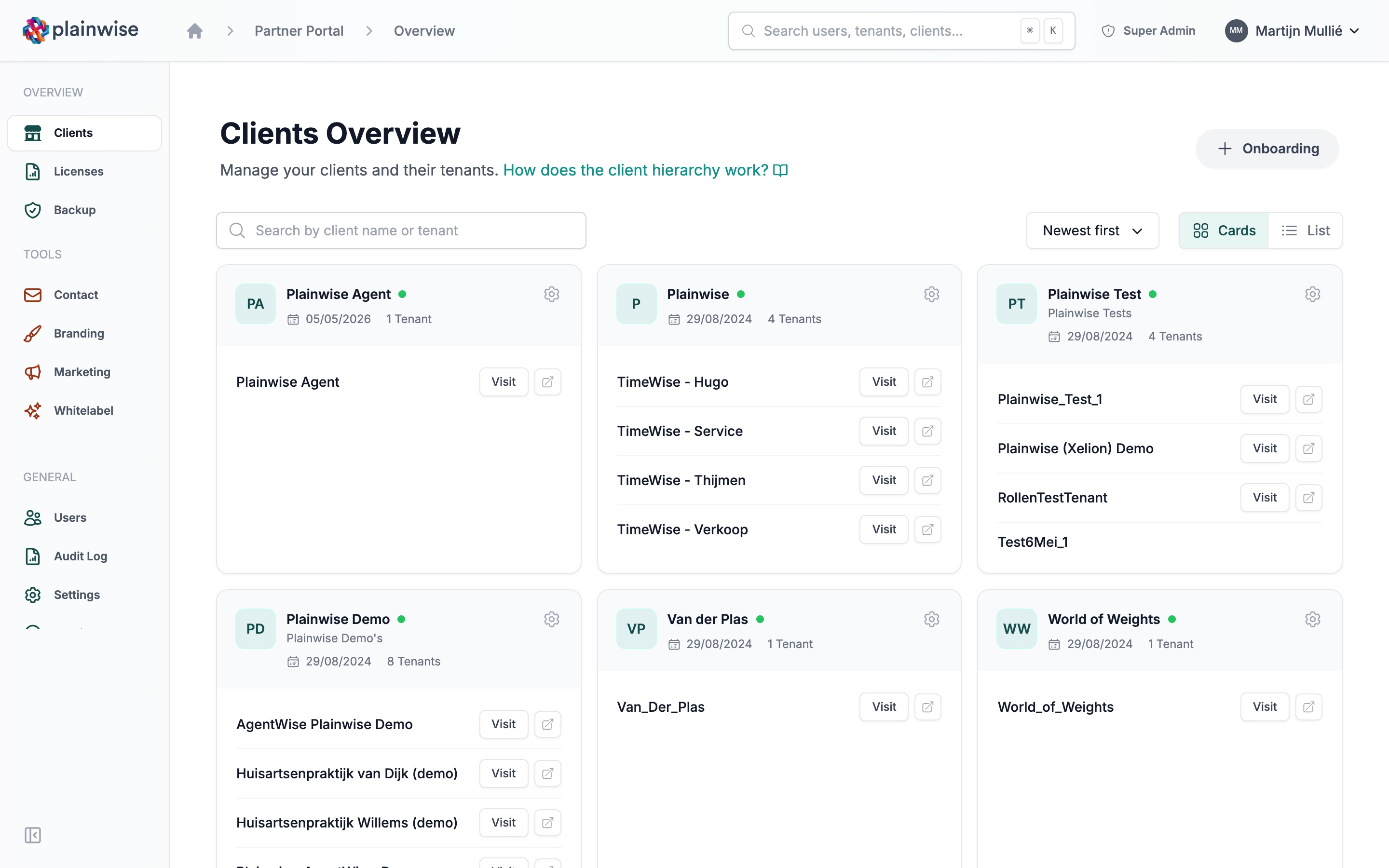Open settings gear on Plainwise Demo card
This screenshot has width=1389, height=868.
pyautogui.click(x=552, y=619)
